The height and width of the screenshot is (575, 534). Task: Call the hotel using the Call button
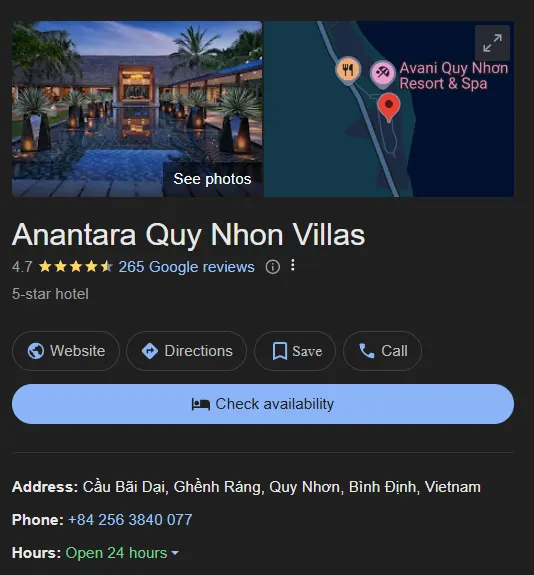383,351
